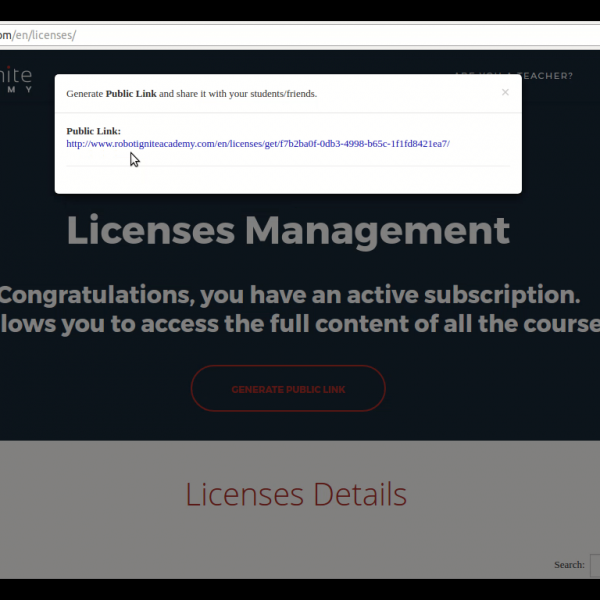Viewport: 600px width, 600px height.
Task: Click the 'Congratulations, you have an active subscription' text
Action: tap(290, 295)
